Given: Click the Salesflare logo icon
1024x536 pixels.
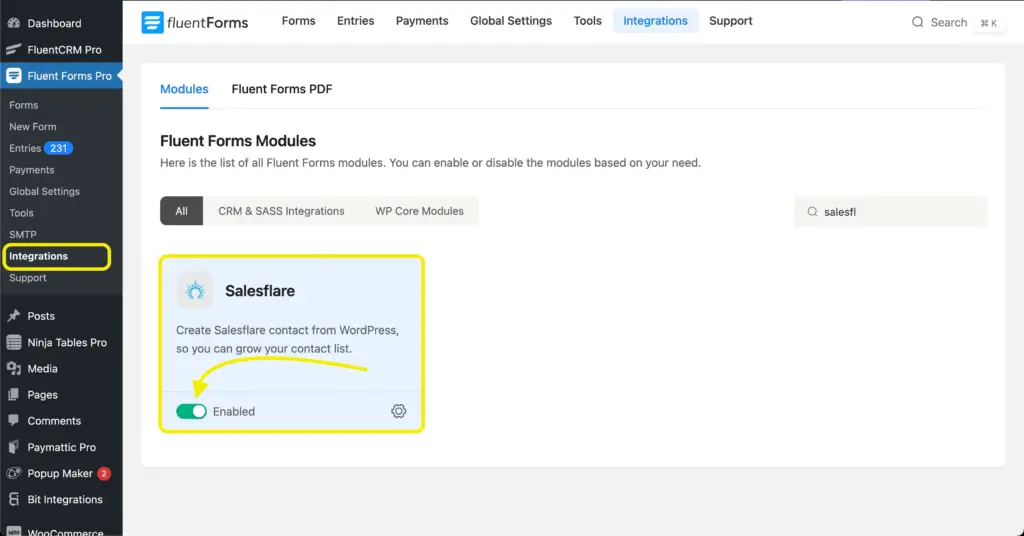Looking at the screenshot, I should tap(195, 291).
